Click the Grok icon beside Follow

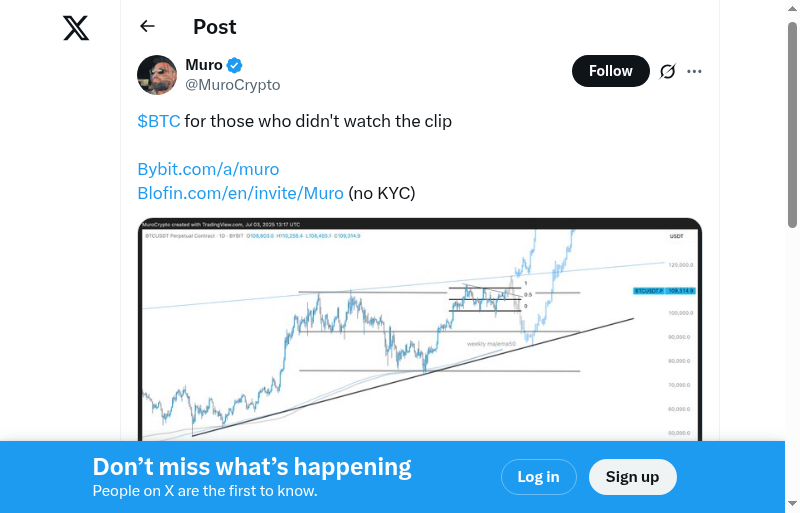tap(668, 71)
